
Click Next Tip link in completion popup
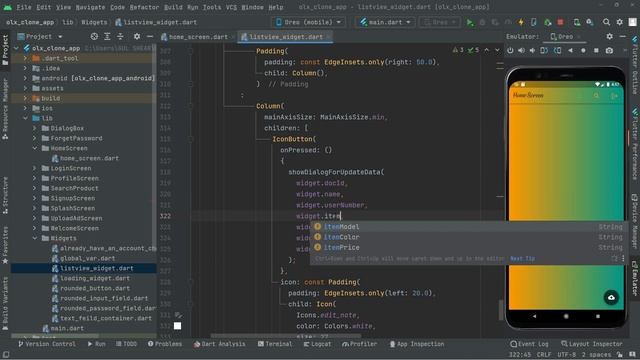[522, 258]
